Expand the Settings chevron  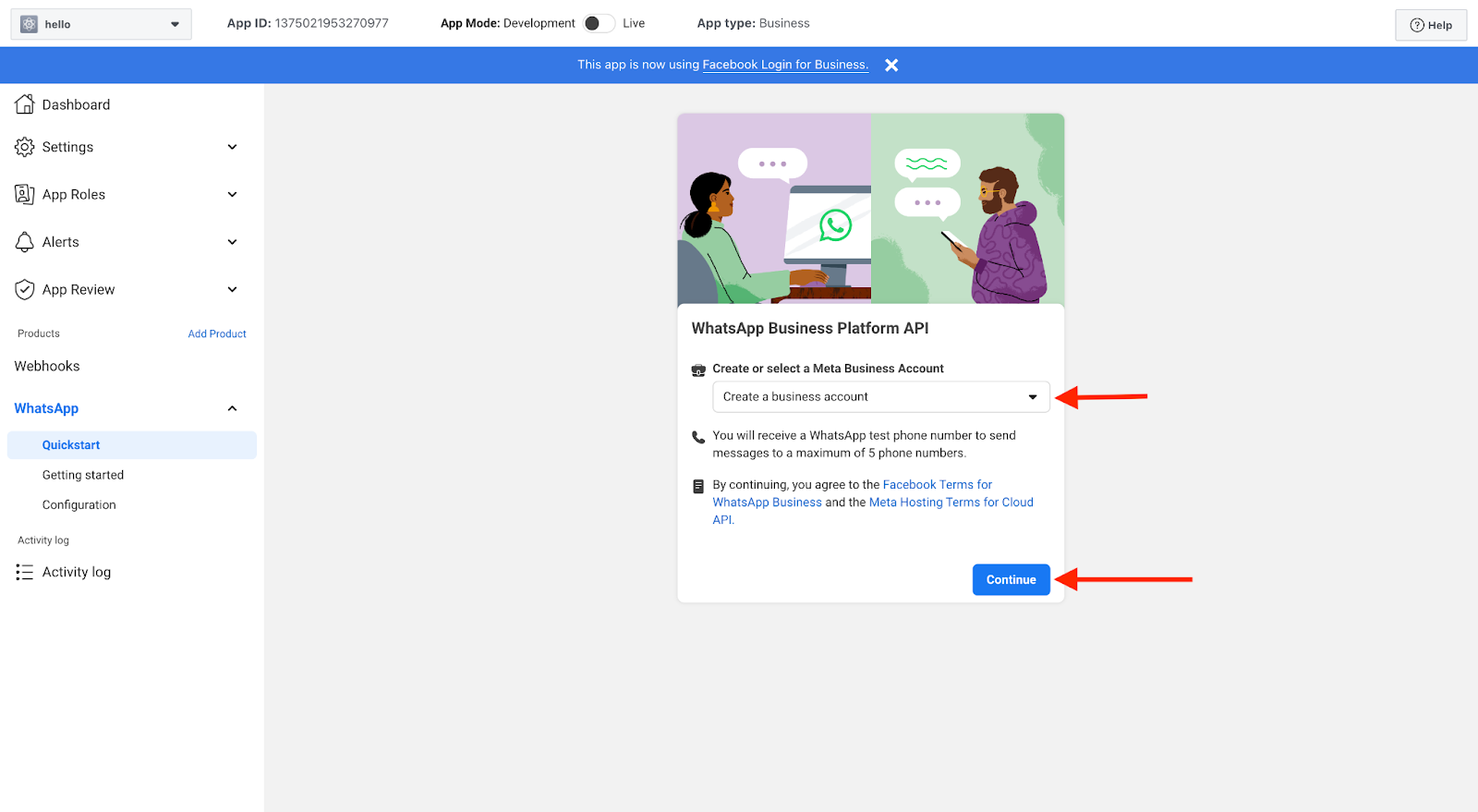[x=233, y=147]
